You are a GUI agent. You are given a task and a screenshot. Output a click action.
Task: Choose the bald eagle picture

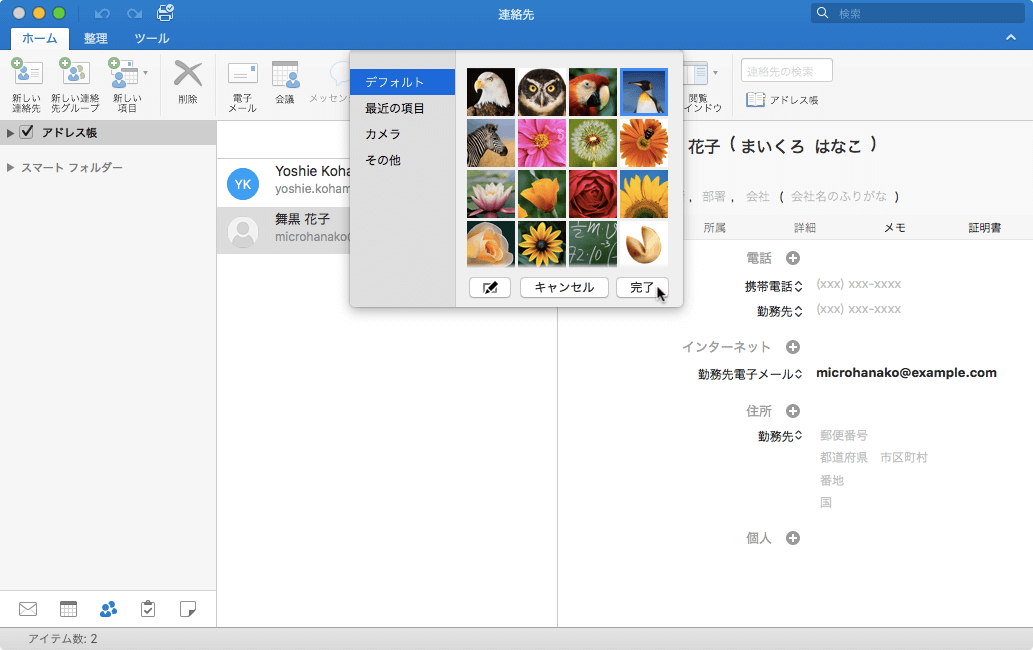point(491,92)
